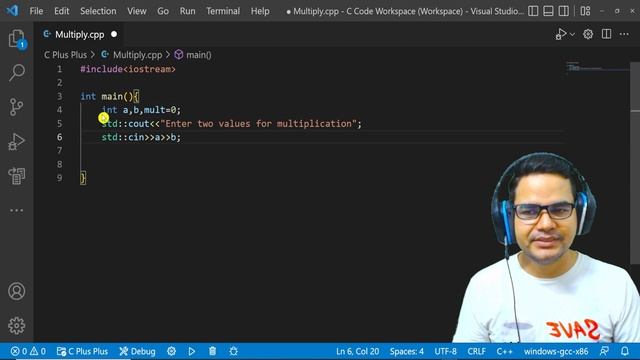The height and width of the screenshot is (360, 640).
Task: Click line number 6 in gutter
Action: coord(60,137)
